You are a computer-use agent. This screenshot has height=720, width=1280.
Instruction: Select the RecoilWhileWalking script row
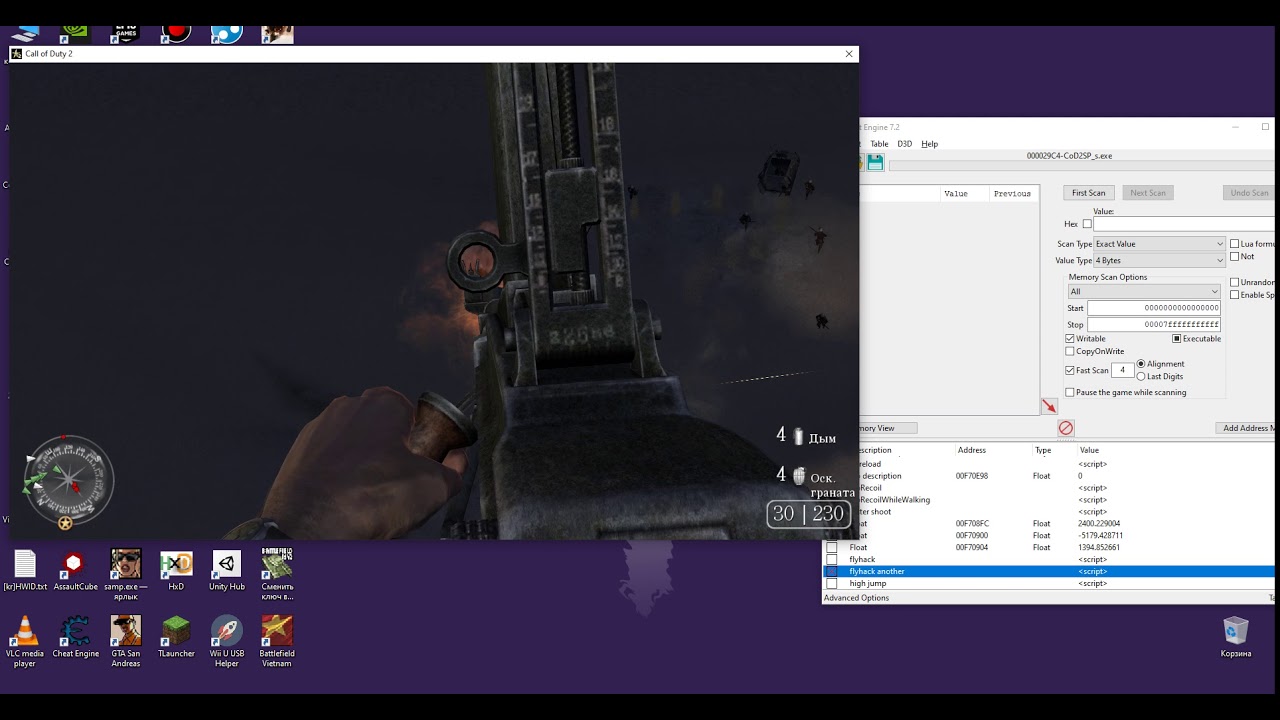tap(1049, 500)
